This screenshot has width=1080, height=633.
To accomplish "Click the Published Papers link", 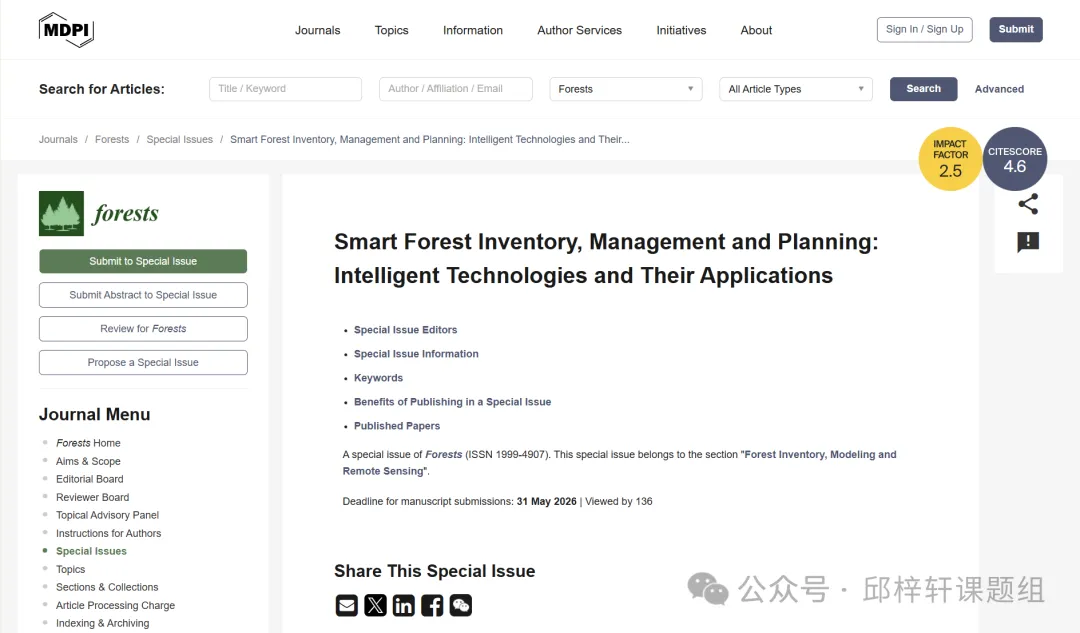I will [x=397, y=426].
